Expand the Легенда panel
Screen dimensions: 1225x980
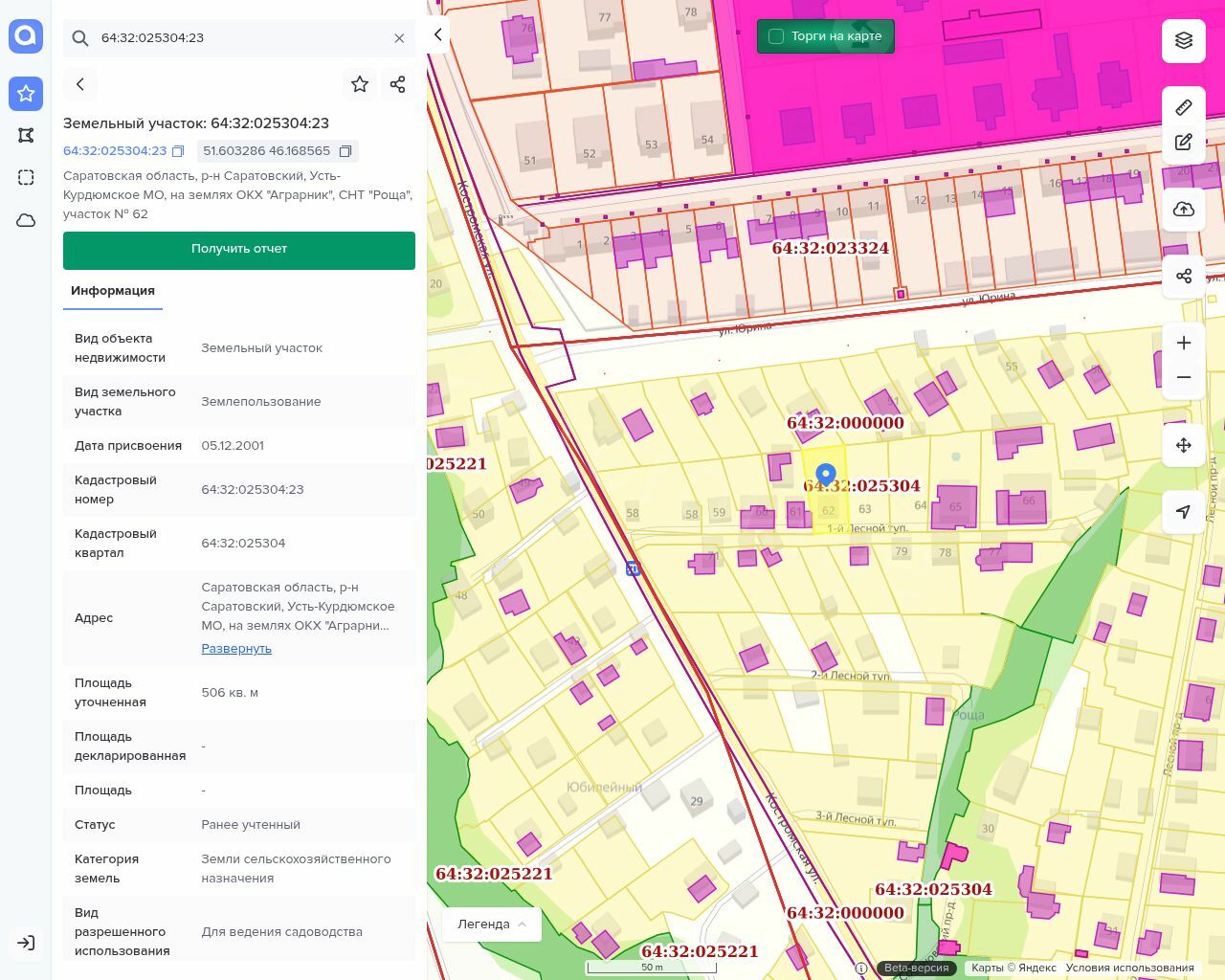492,924
